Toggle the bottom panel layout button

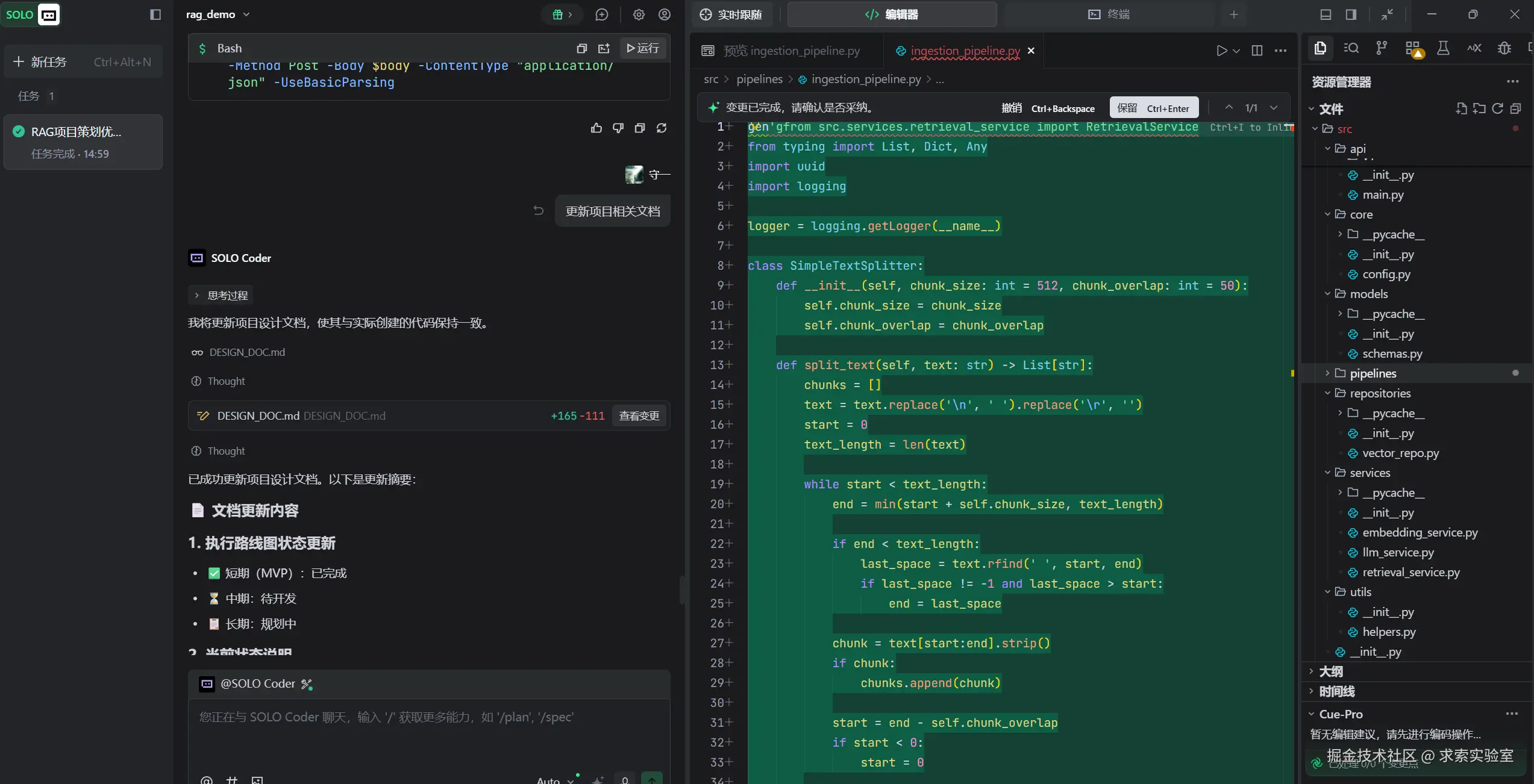1326,14
